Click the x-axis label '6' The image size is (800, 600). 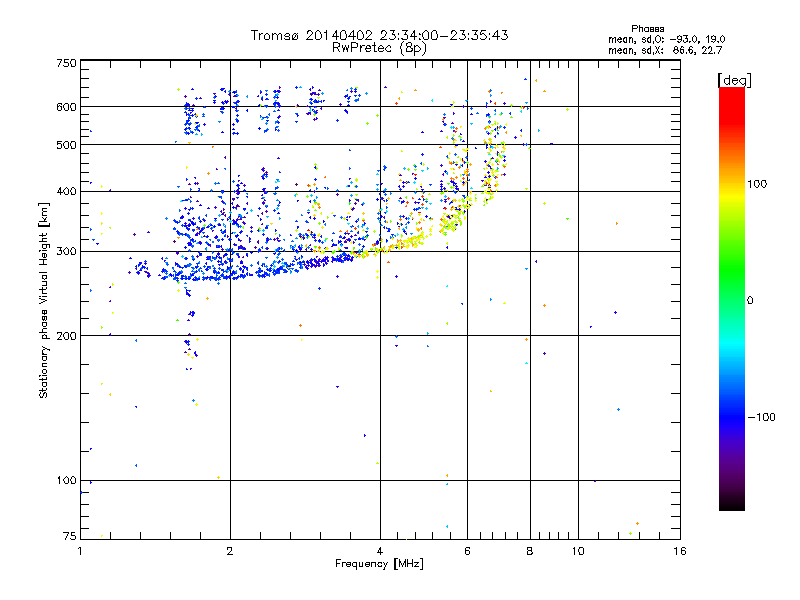[467, 551]
